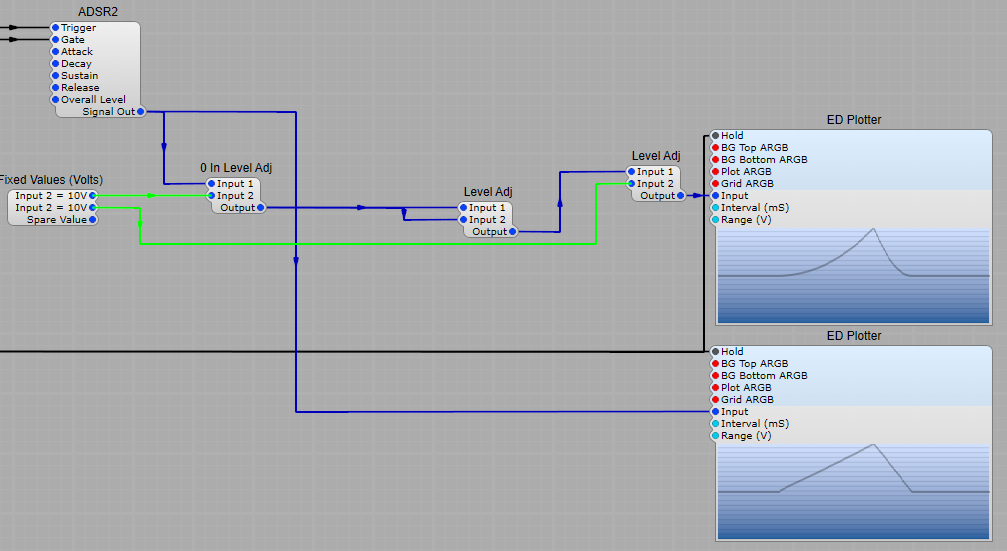Click Interval (mS) port on upper ED Plotter
Image resolution: width=1007 pixels, height=551 pixels.
point(715,208)
